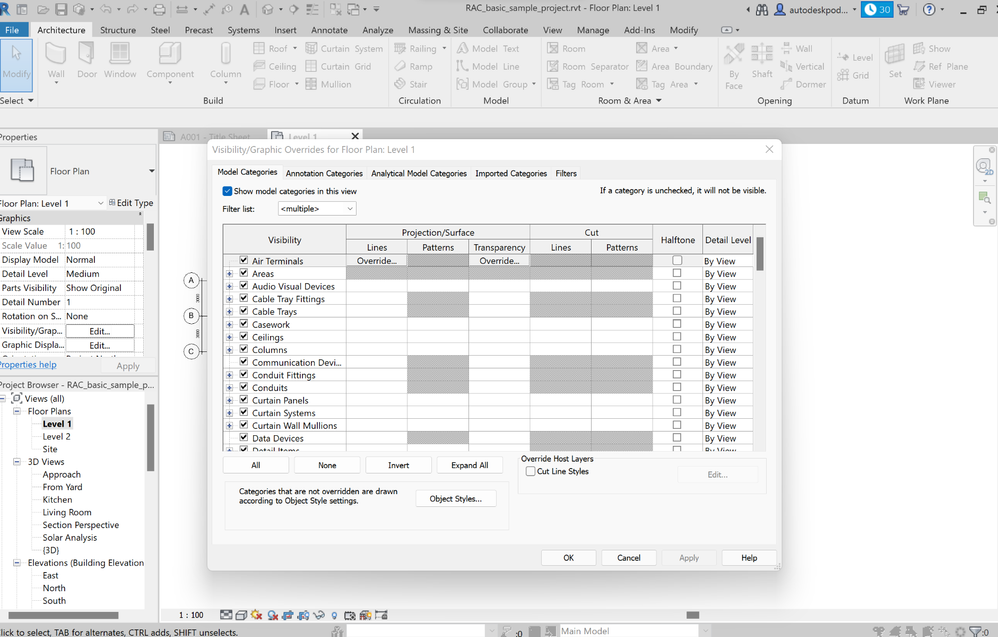Click Lines Override for Air Terminals

click(x=377, y=261)
